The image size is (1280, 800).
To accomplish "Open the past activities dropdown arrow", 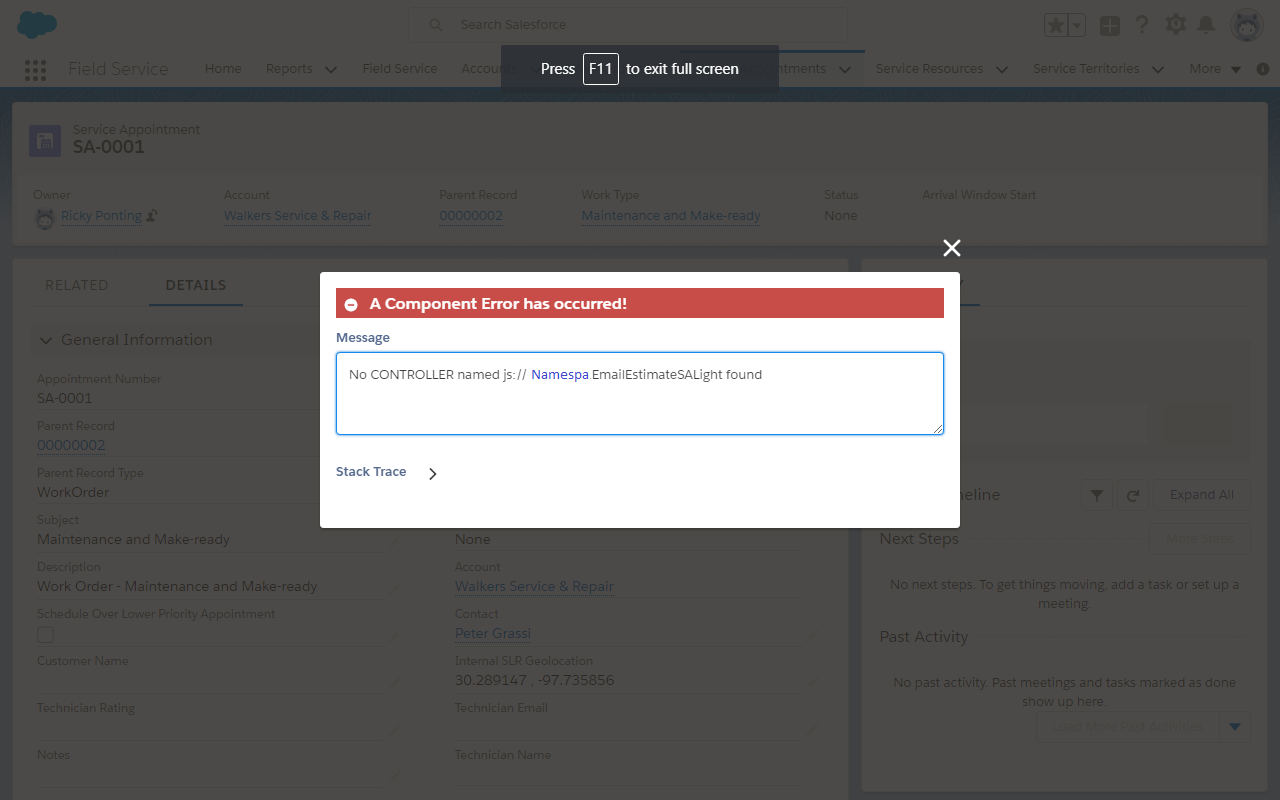I will (x=1235, y=727).
